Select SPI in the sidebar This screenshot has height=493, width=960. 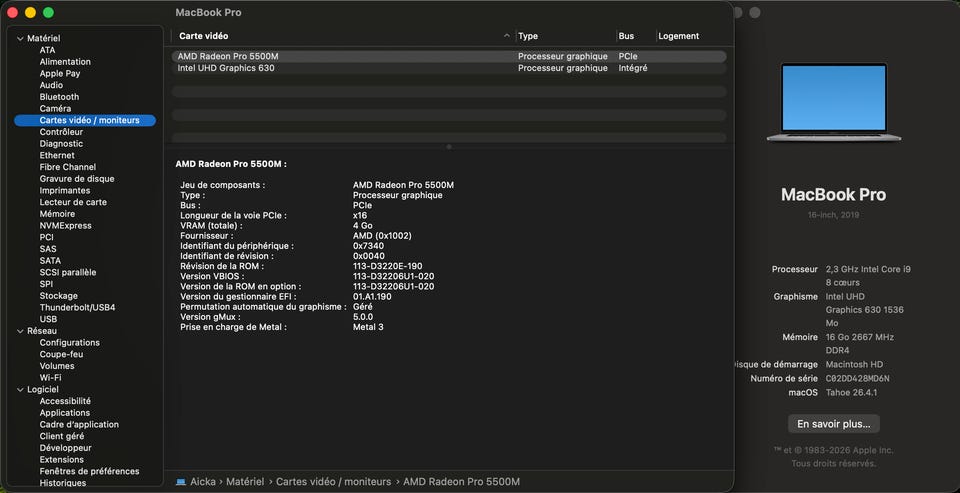(x=46, y=284)
